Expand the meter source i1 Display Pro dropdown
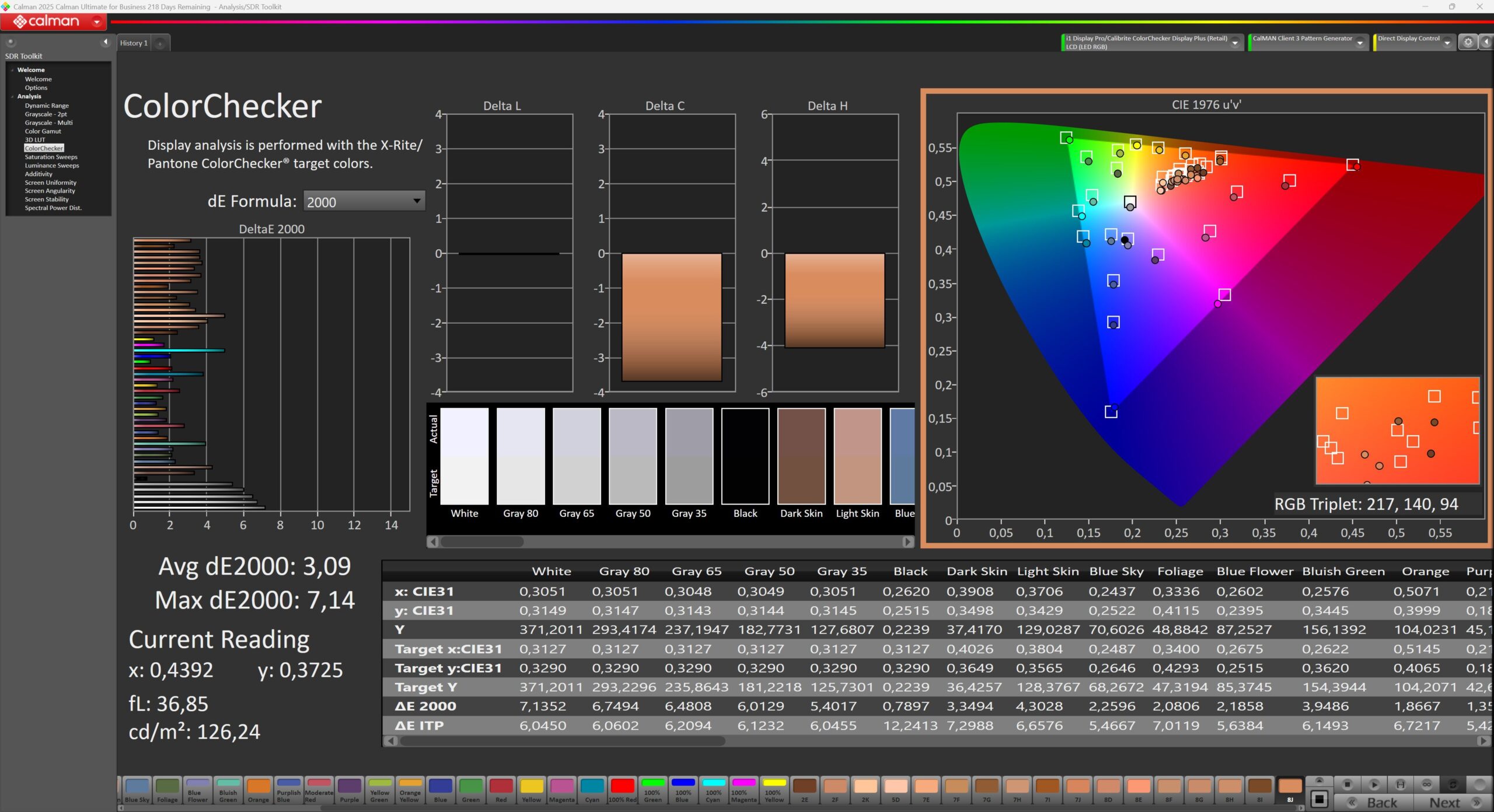 pyautogui.click(x=1235, y=43)
